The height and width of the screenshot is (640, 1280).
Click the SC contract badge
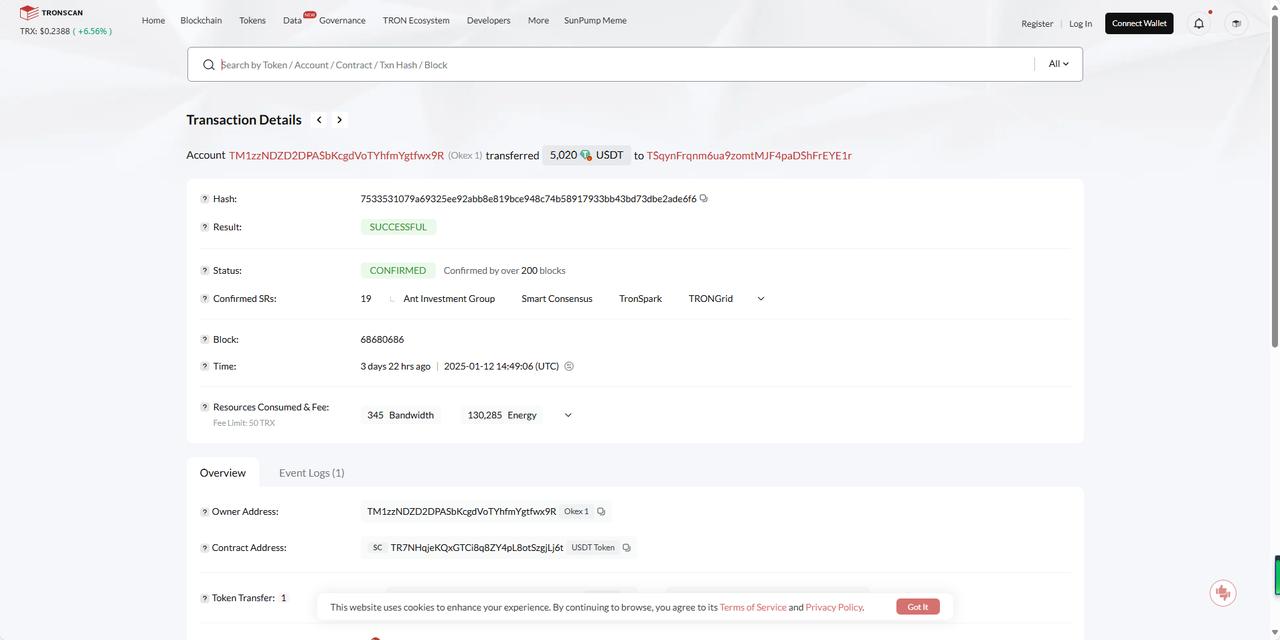pyautogui.click(x=377, y=547)
